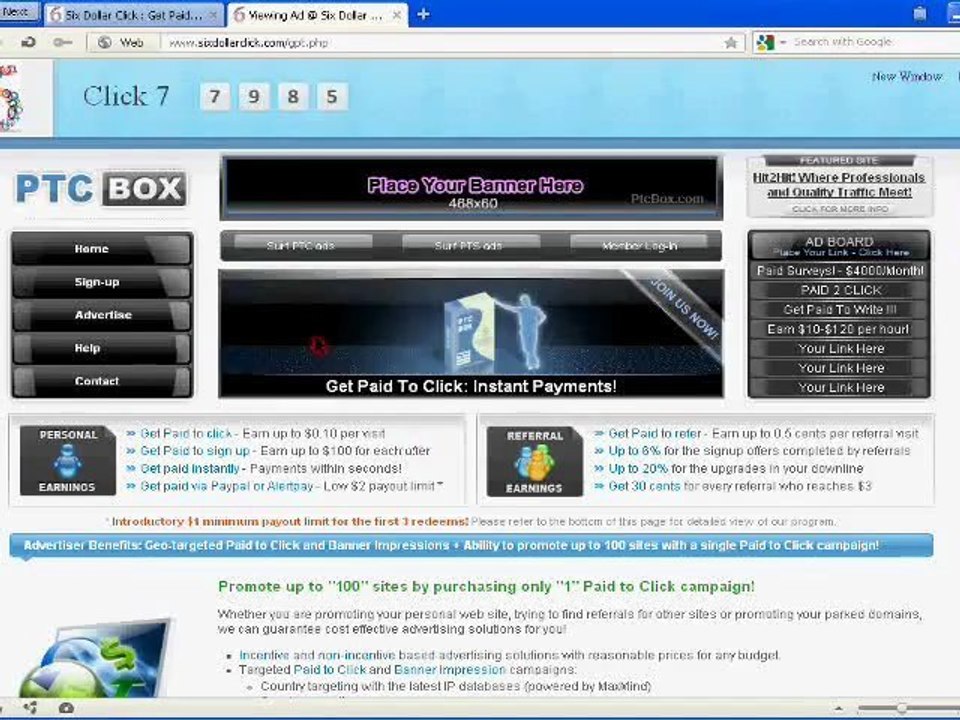Open Get Paid To Write ad link
The width and height of the screenshot is (960, 720).
click(x=840, y=310)
